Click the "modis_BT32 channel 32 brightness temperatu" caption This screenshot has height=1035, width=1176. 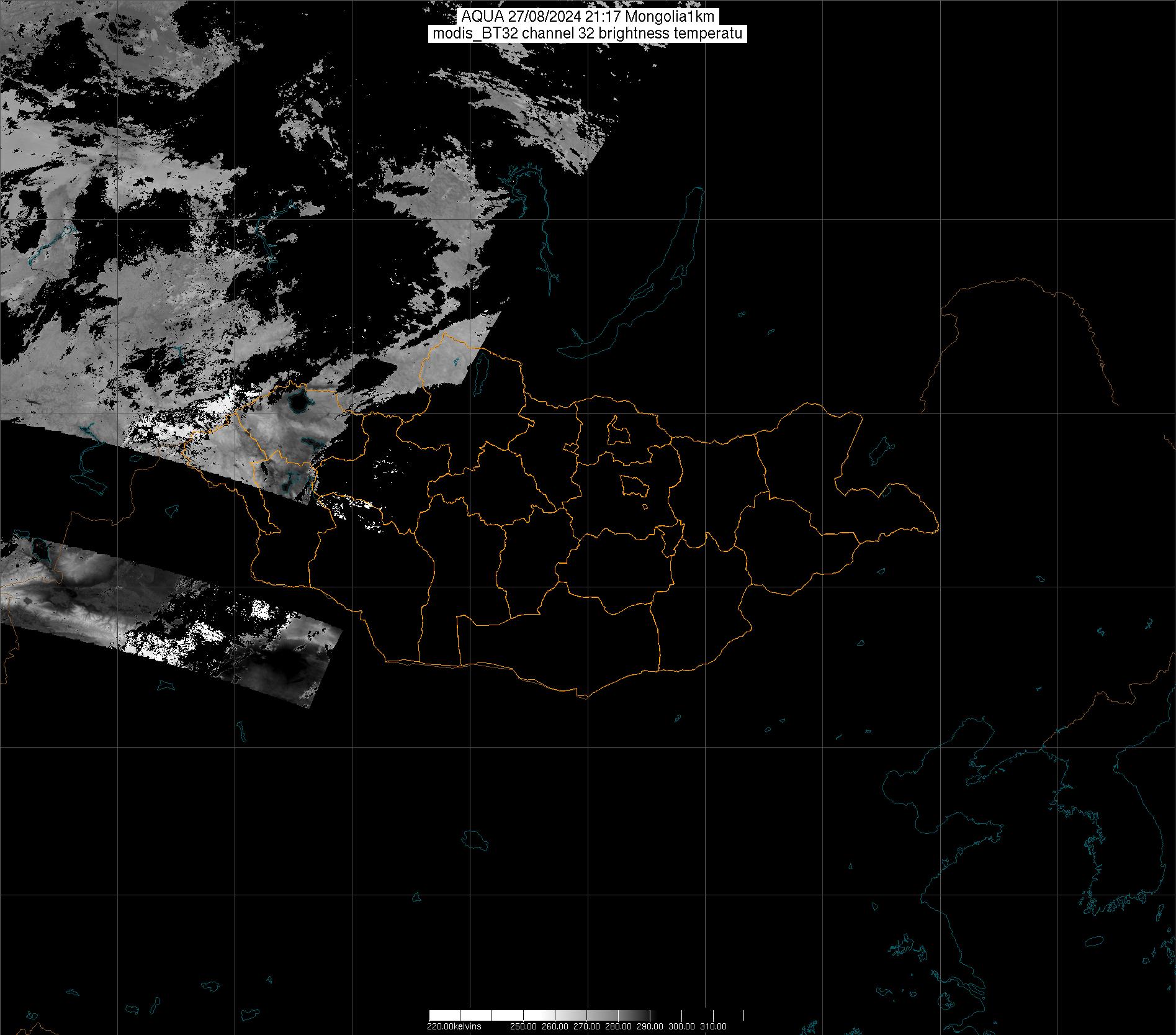pos(588,34)
